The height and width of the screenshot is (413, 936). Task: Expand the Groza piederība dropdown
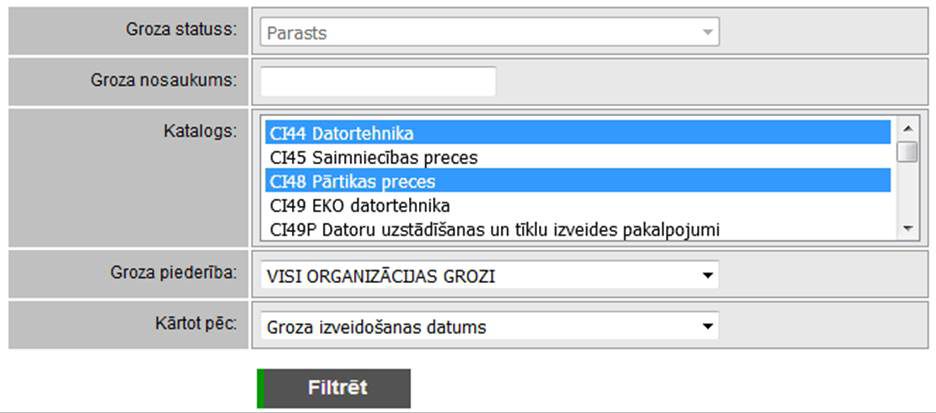488,275
